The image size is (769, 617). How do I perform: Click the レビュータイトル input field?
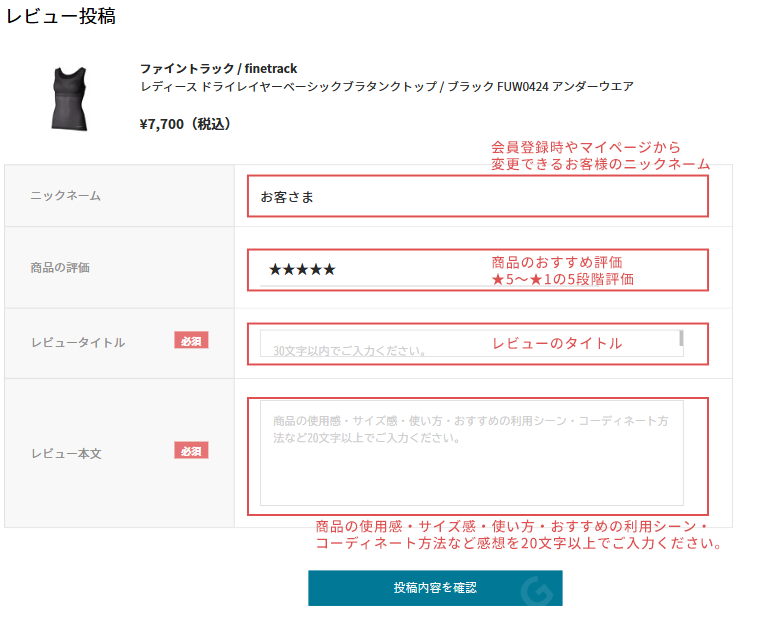click(x=471, y=343)
